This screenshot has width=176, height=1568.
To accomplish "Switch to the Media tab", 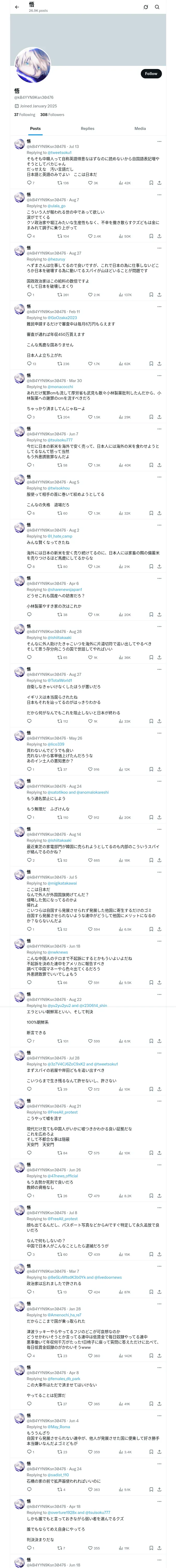I will click(x=140, y=128).
